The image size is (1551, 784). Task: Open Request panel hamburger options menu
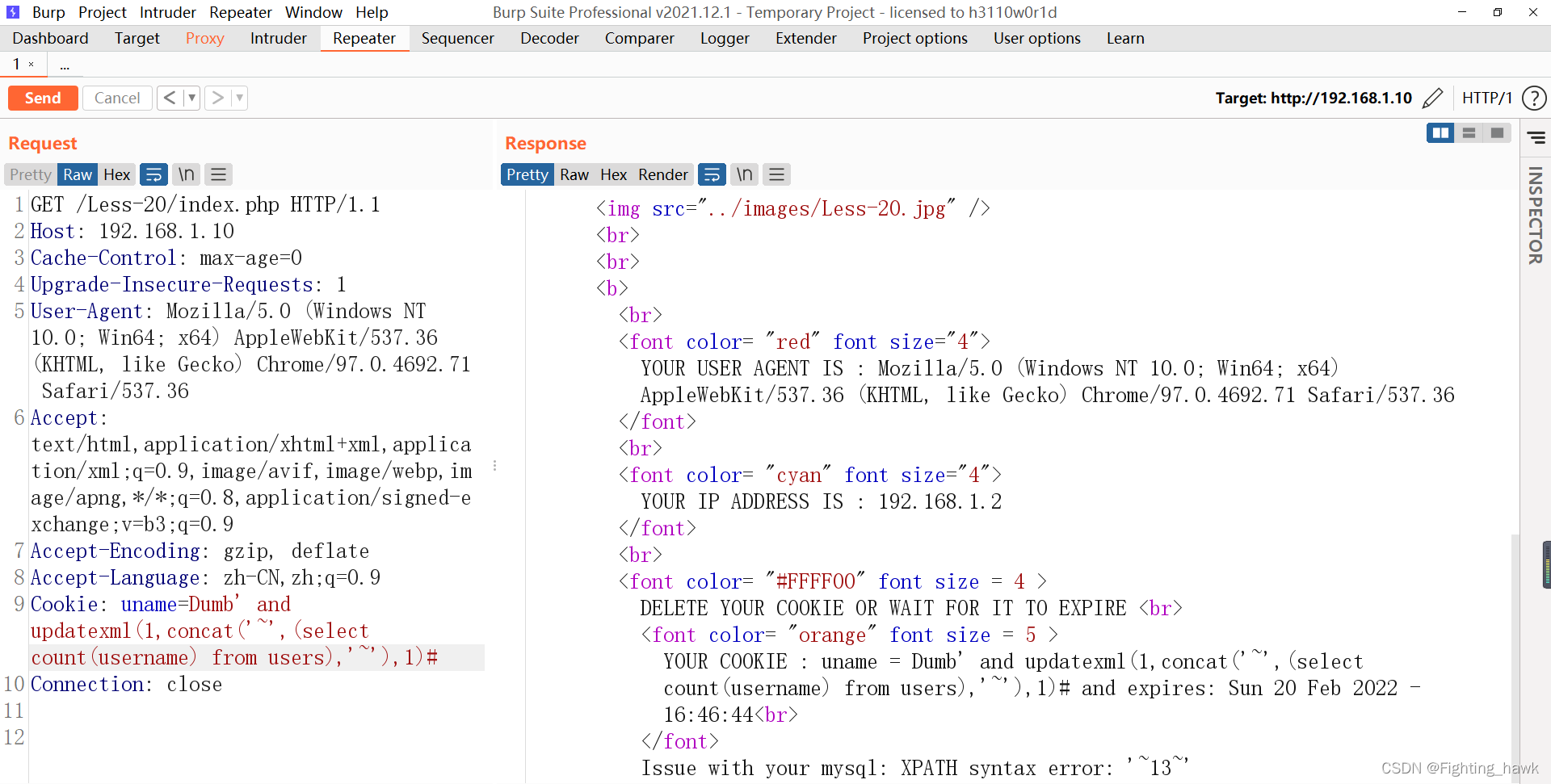coord(218,174)
